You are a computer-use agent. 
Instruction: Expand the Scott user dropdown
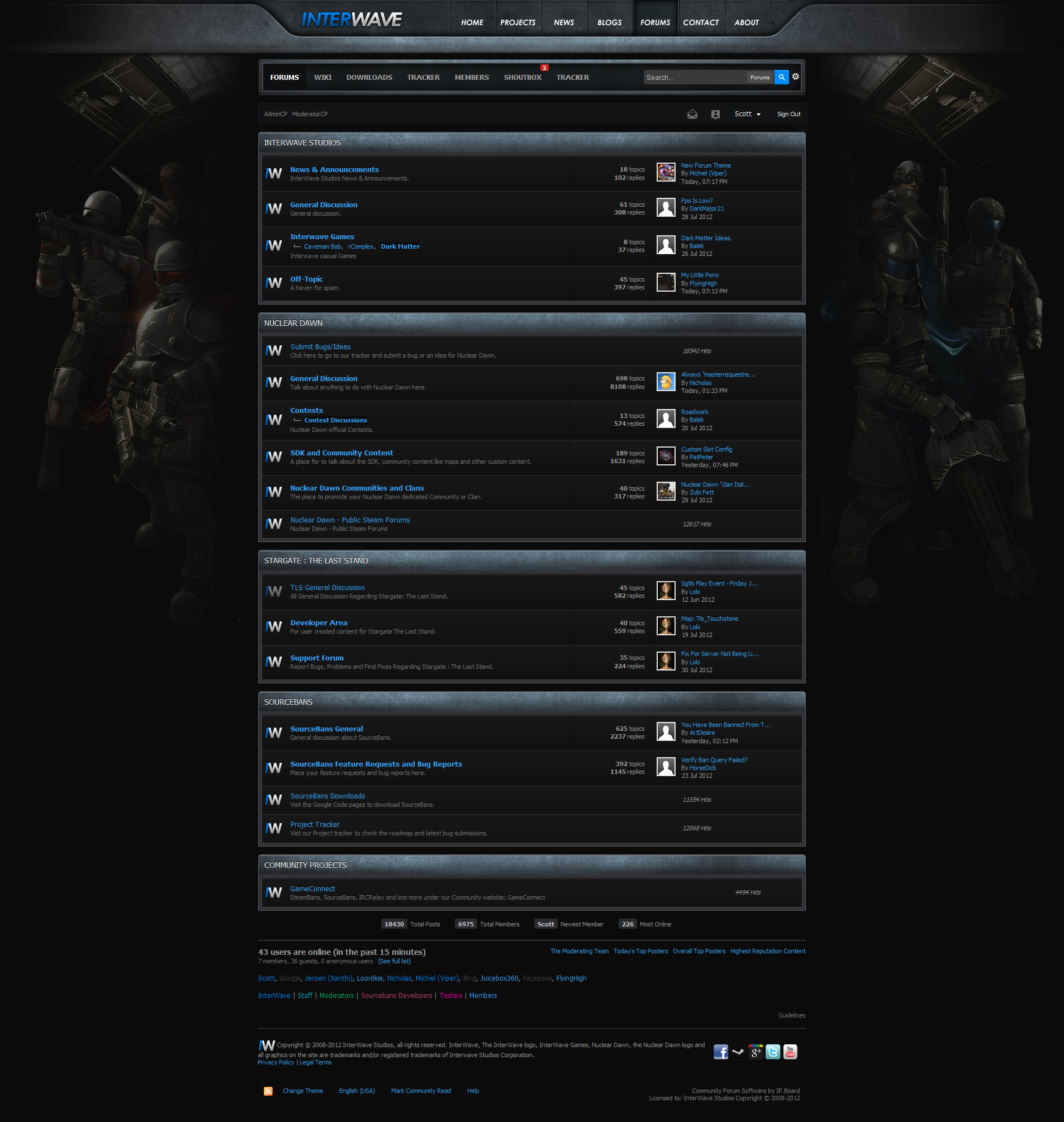748,114
